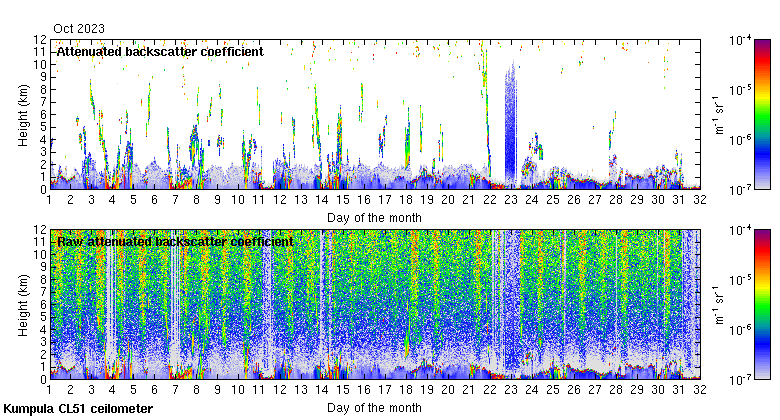Image resolution: width=780 pixels, height=420 pixels.
Task: Click the lower color bar's 10⁻⁴ tick label
Action: pos(740,230)
